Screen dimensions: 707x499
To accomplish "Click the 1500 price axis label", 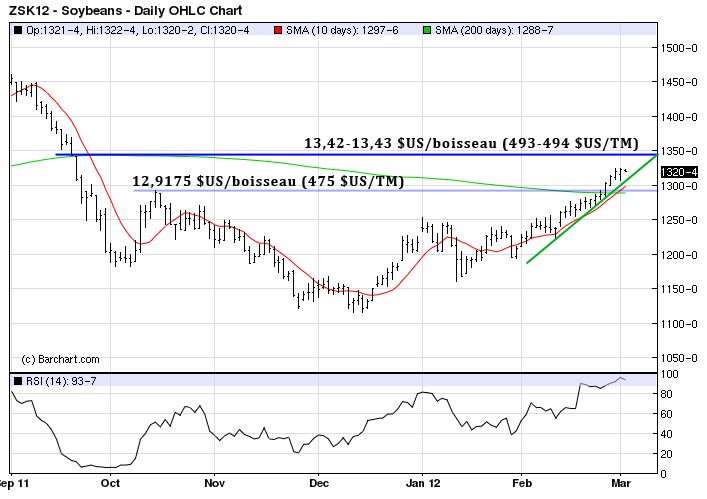I will 677,48.
